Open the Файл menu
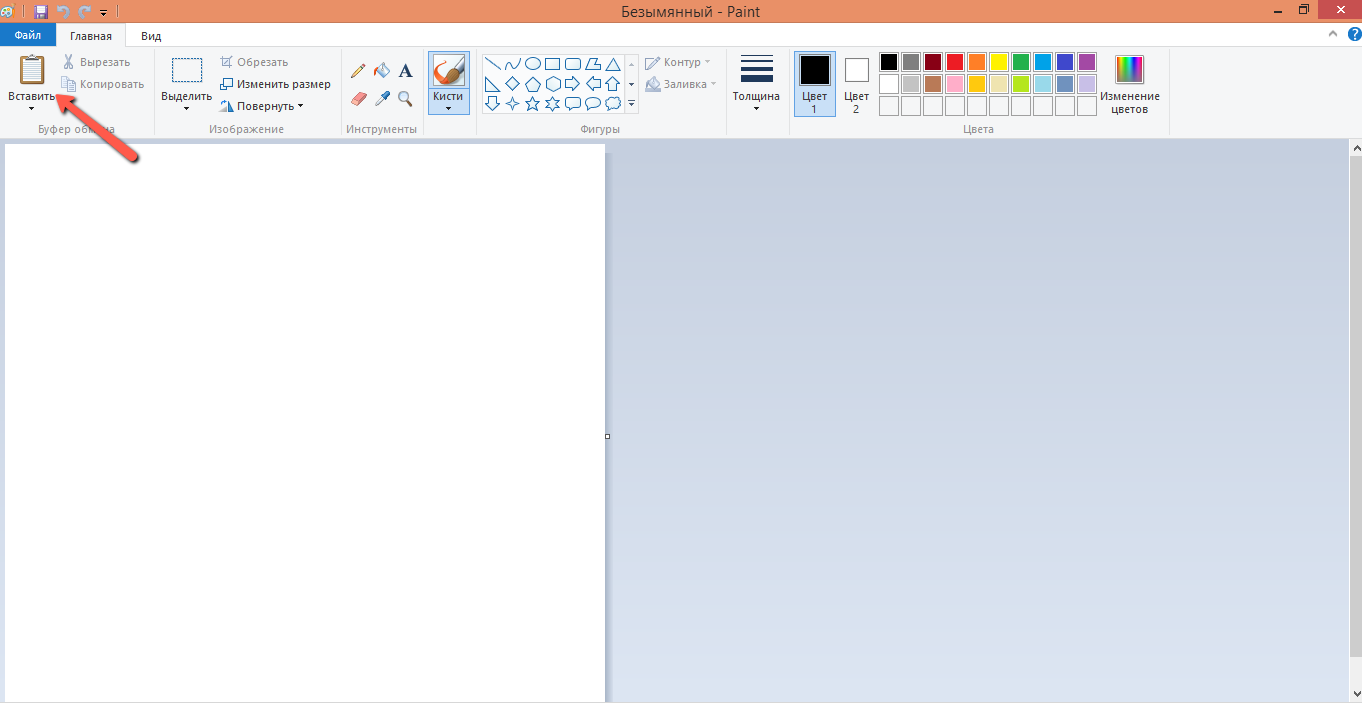 pyautogui.click(x=27, y=35)
